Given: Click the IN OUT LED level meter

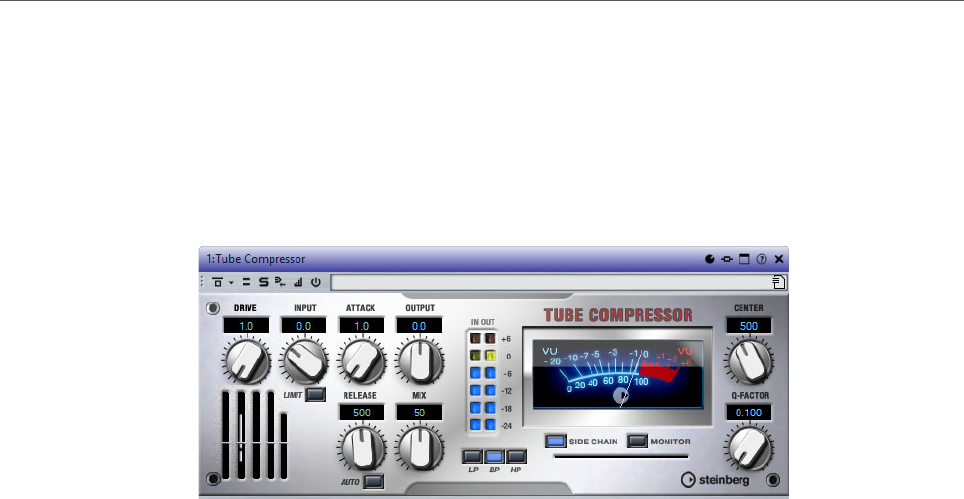Looking at the screenshot, I should click(483, 382).
